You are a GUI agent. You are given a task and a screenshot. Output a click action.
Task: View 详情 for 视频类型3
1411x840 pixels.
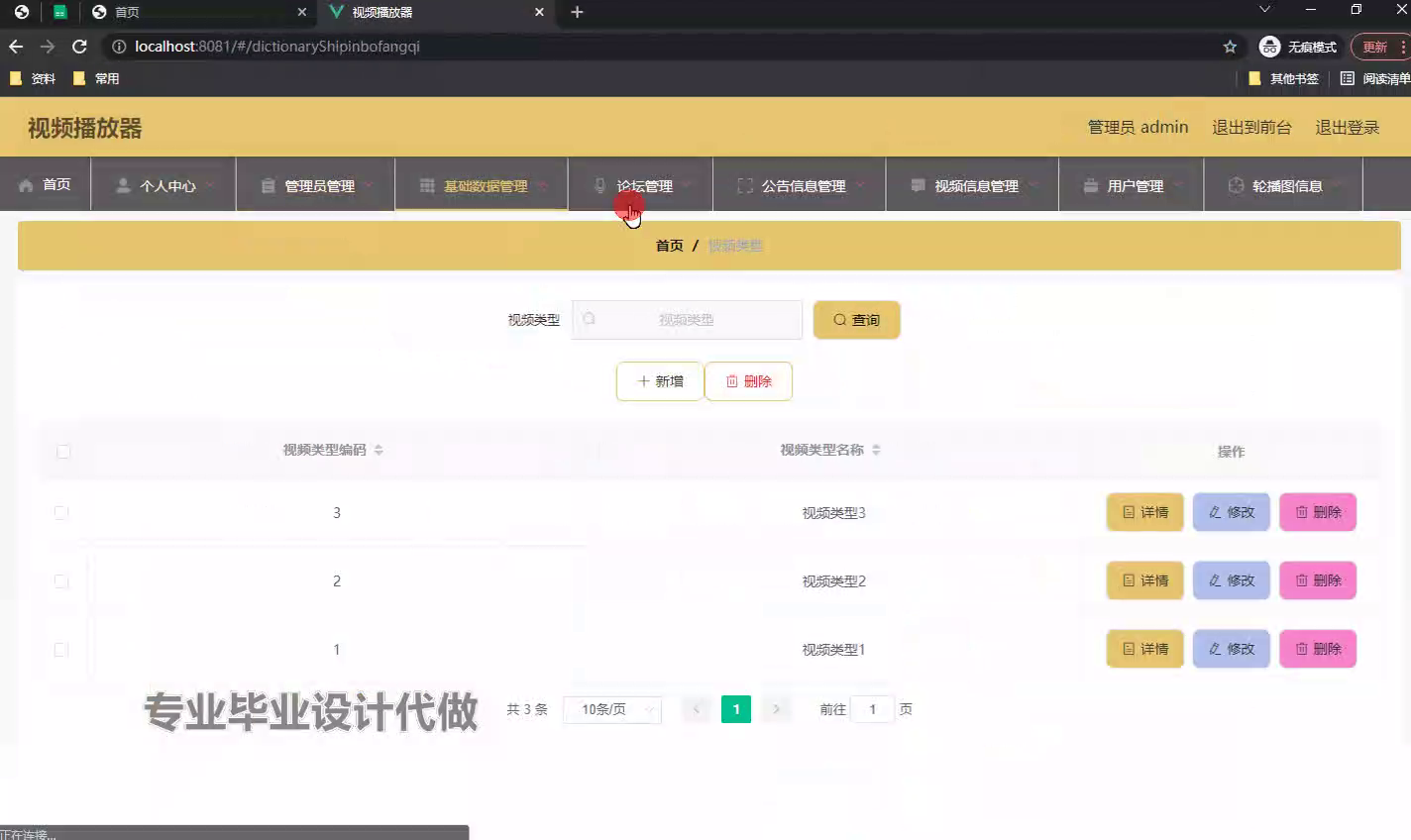(1144, 512)
